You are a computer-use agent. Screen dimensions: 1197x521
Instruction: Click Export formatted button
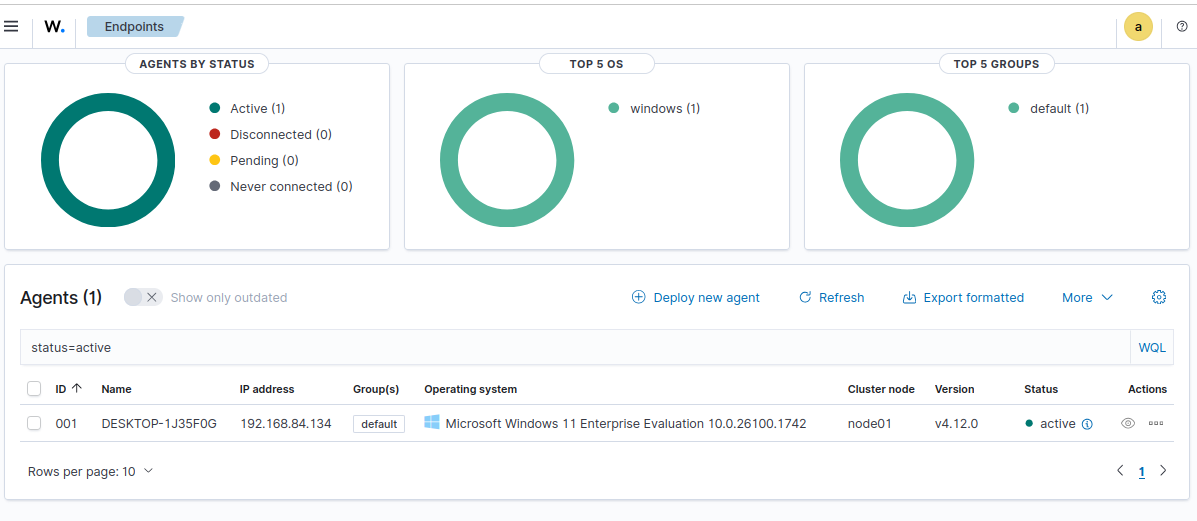[x=963, y=297]
